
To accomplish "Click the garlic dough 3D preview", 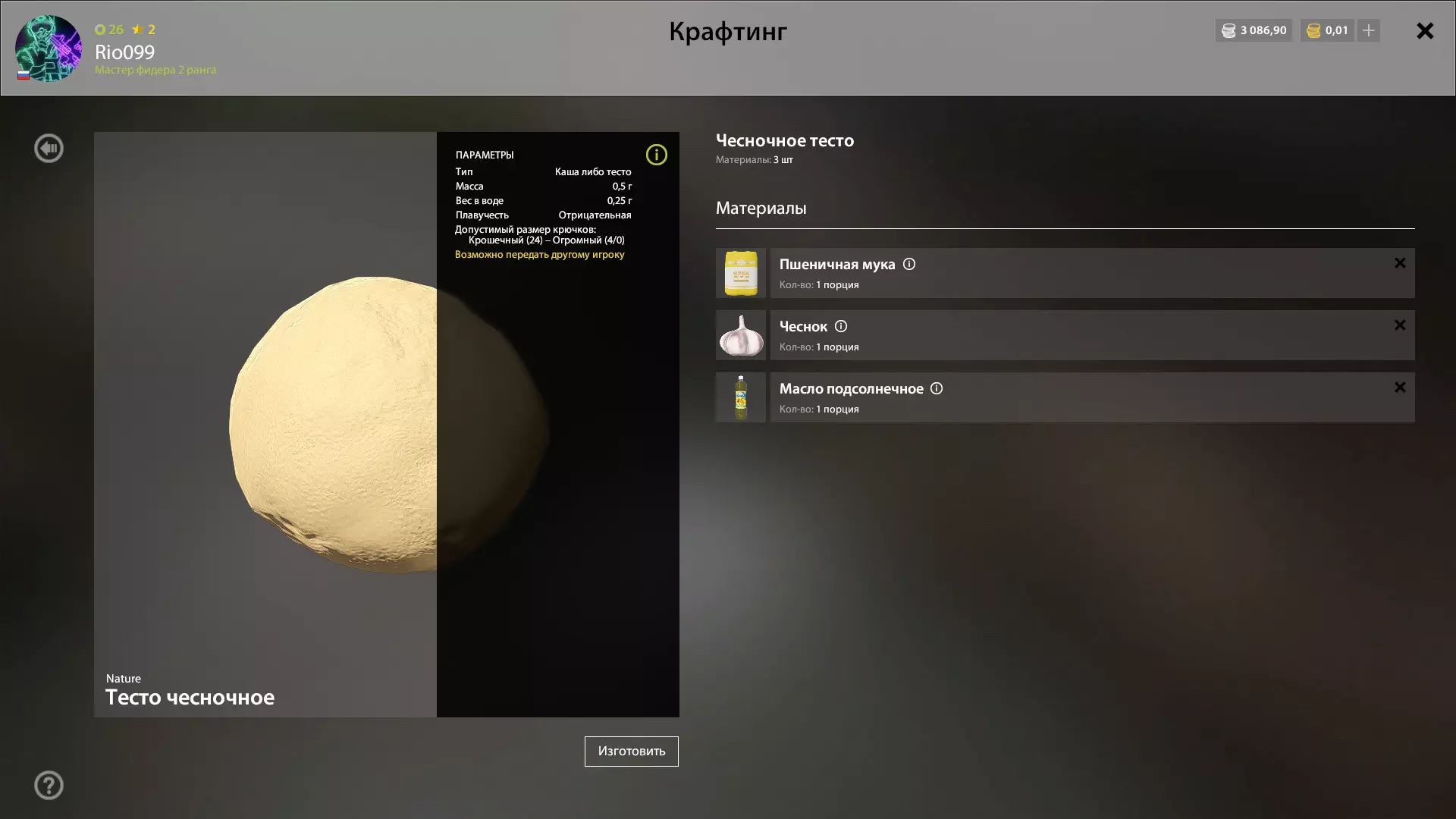I will [334, 425].
